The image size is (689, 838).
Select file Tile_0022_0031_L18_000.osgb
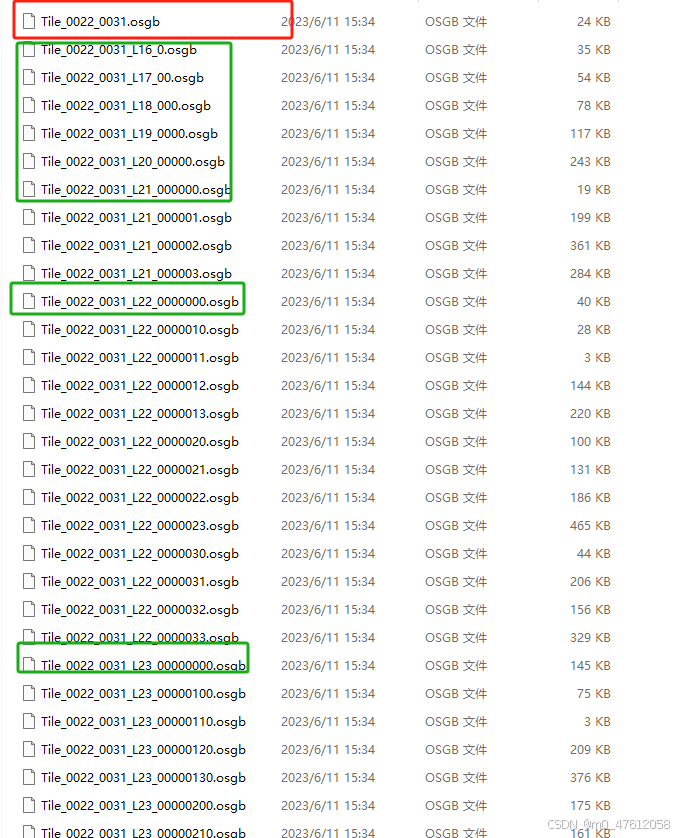click(126, 106)
